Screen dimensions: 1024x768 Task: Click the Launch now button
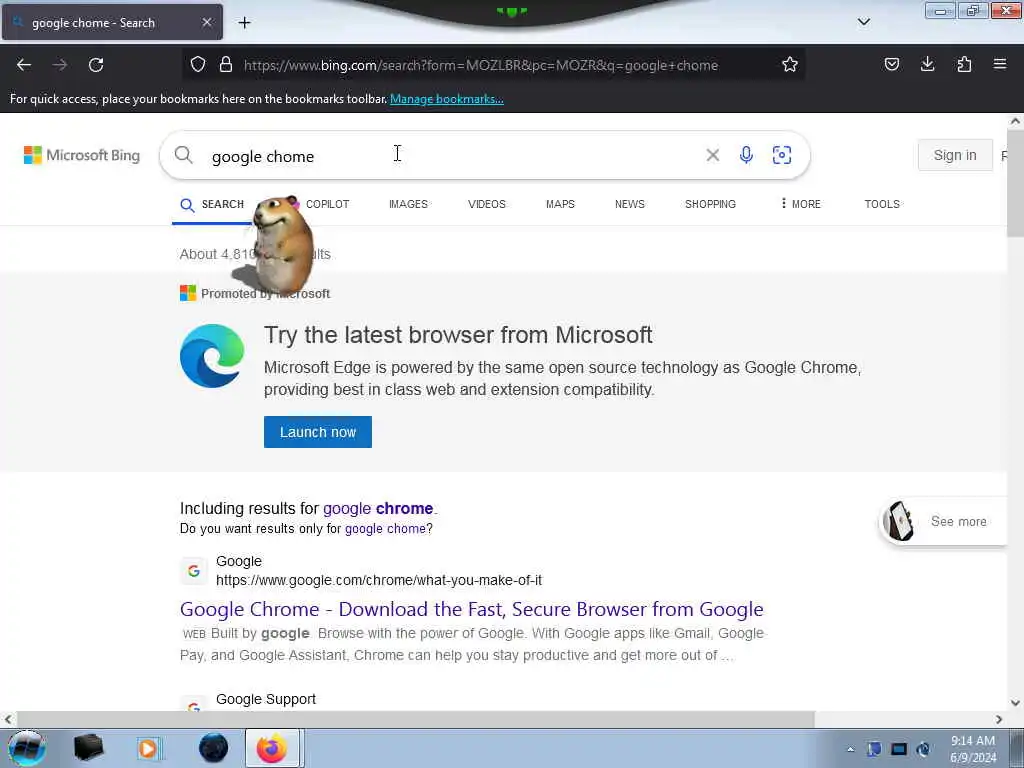[317, 432]
